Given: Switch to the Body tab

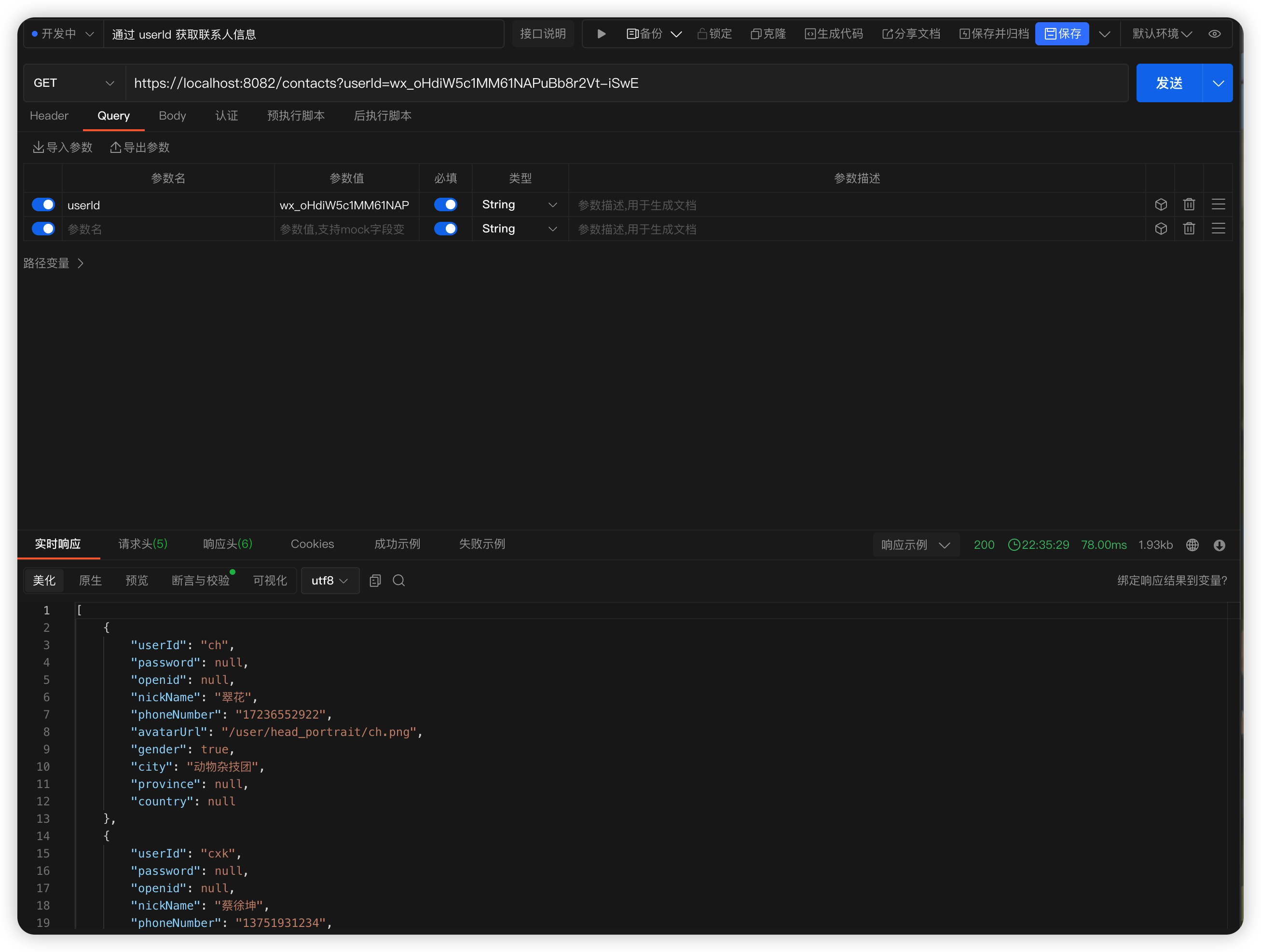Looking at the screenshot, I should (172, 116).
